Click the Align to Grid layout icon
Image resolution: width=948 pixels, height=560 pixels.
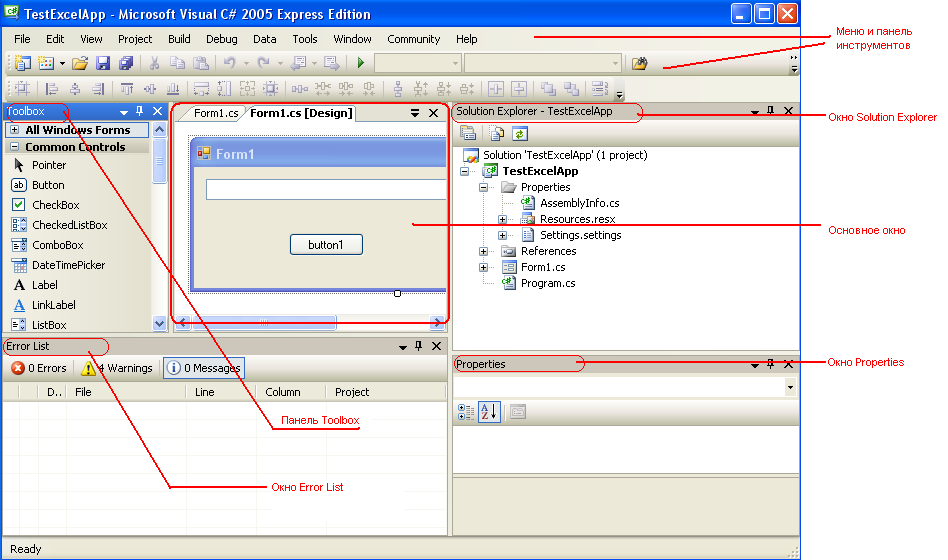[22, 89]
